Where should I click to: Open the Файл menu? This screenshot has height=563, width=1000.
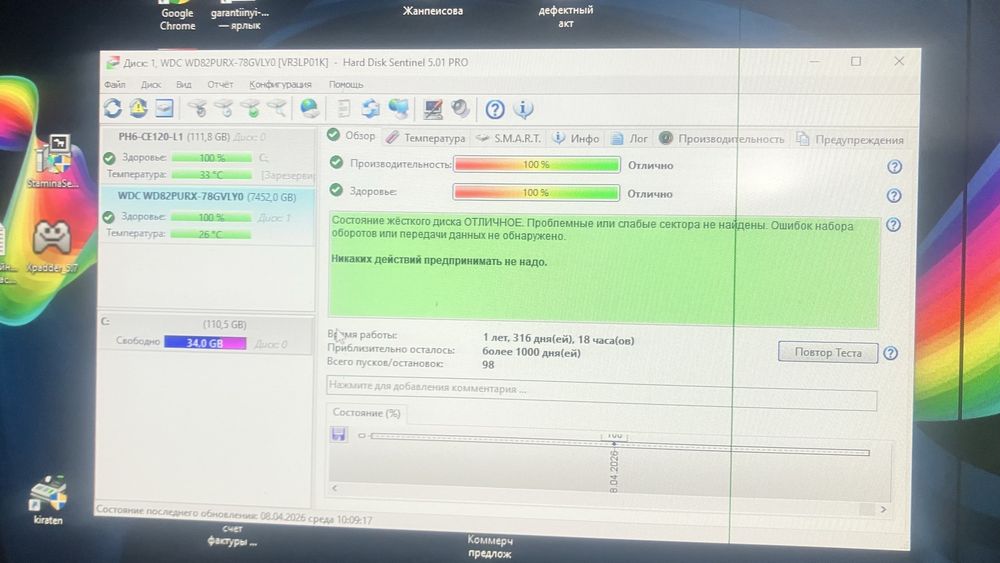[x=115, y=84]
